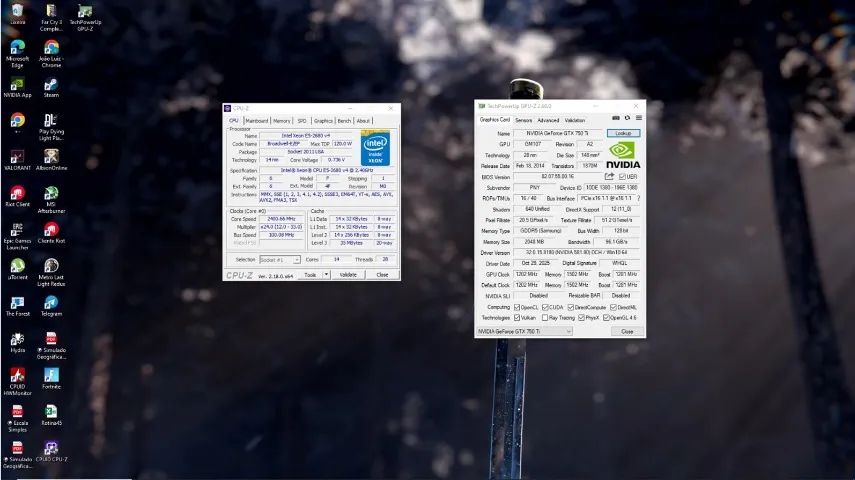Open the GPU-Z hamburger menu
Screen dimensions: 855x480
pos(639,118)
